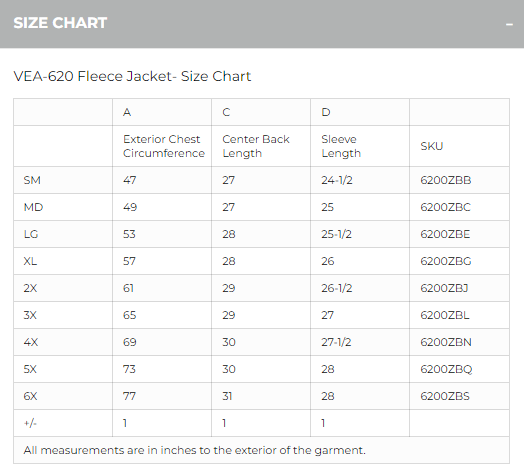Select the VEA-620 Fleece Jacket heading text
This screenshot has width=524, height=475.
pyautogui.click(x=132, y=76)
